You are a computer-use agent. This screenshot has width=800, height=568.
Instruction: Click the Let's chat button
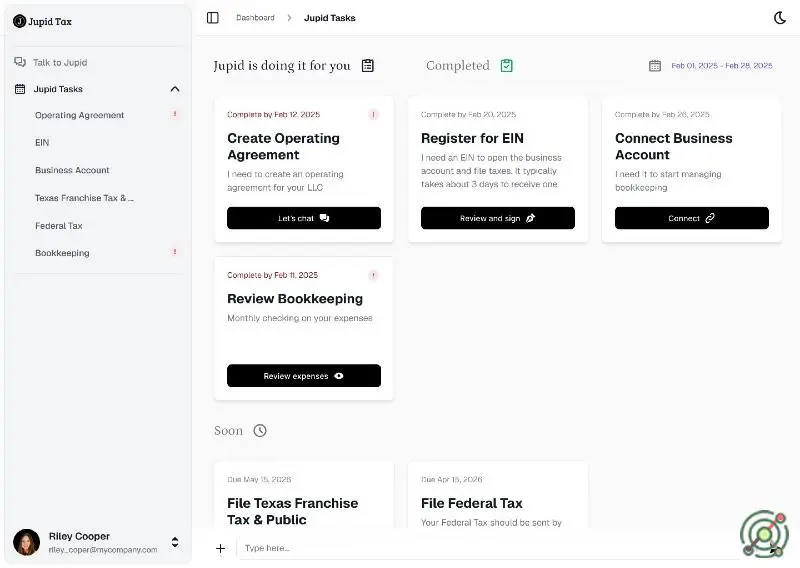pyautogui.click(x=303, y=218)
